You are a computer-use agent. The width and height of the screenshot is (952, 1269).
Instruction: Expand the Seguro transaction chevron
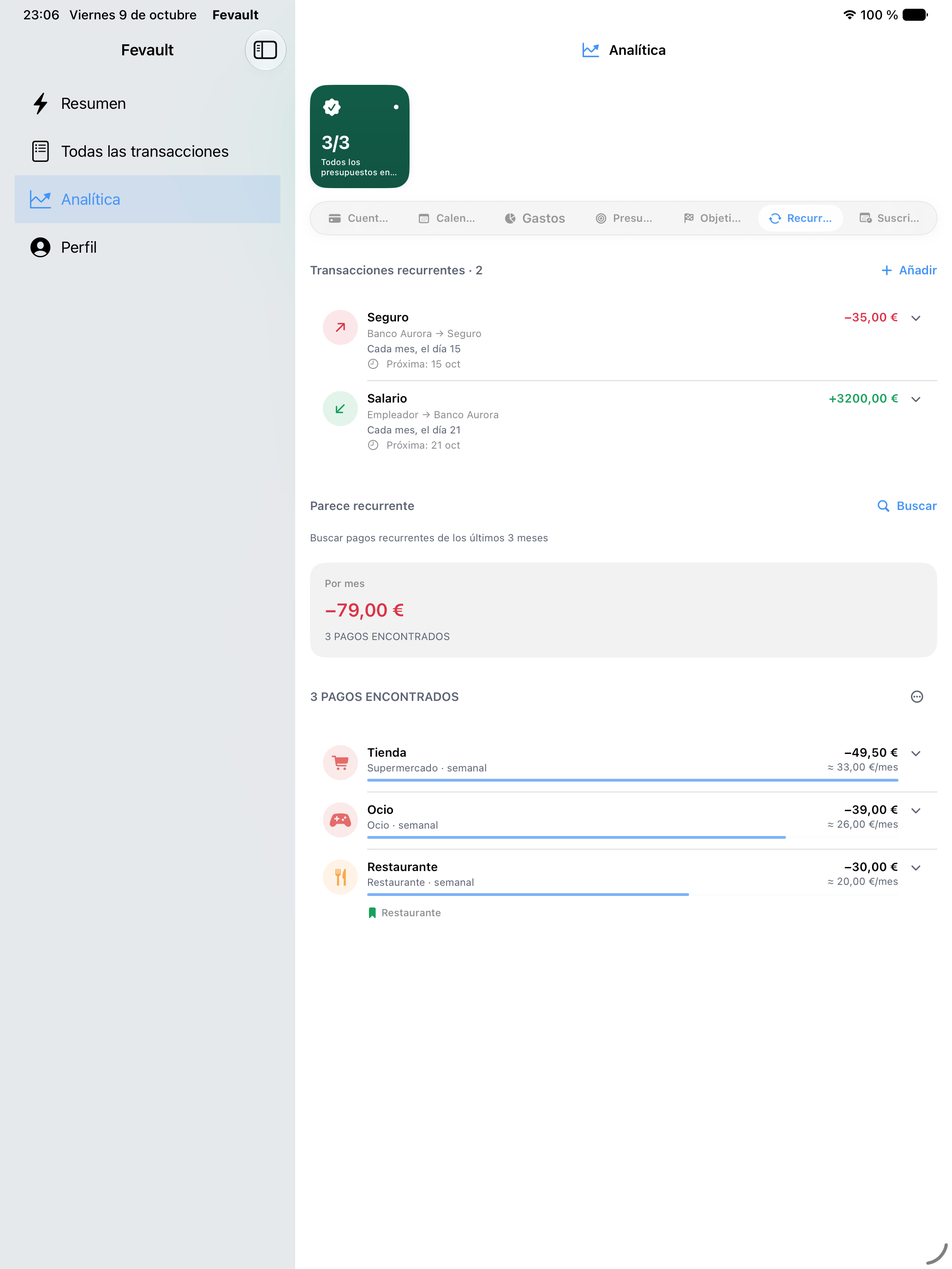pos(916,318)
